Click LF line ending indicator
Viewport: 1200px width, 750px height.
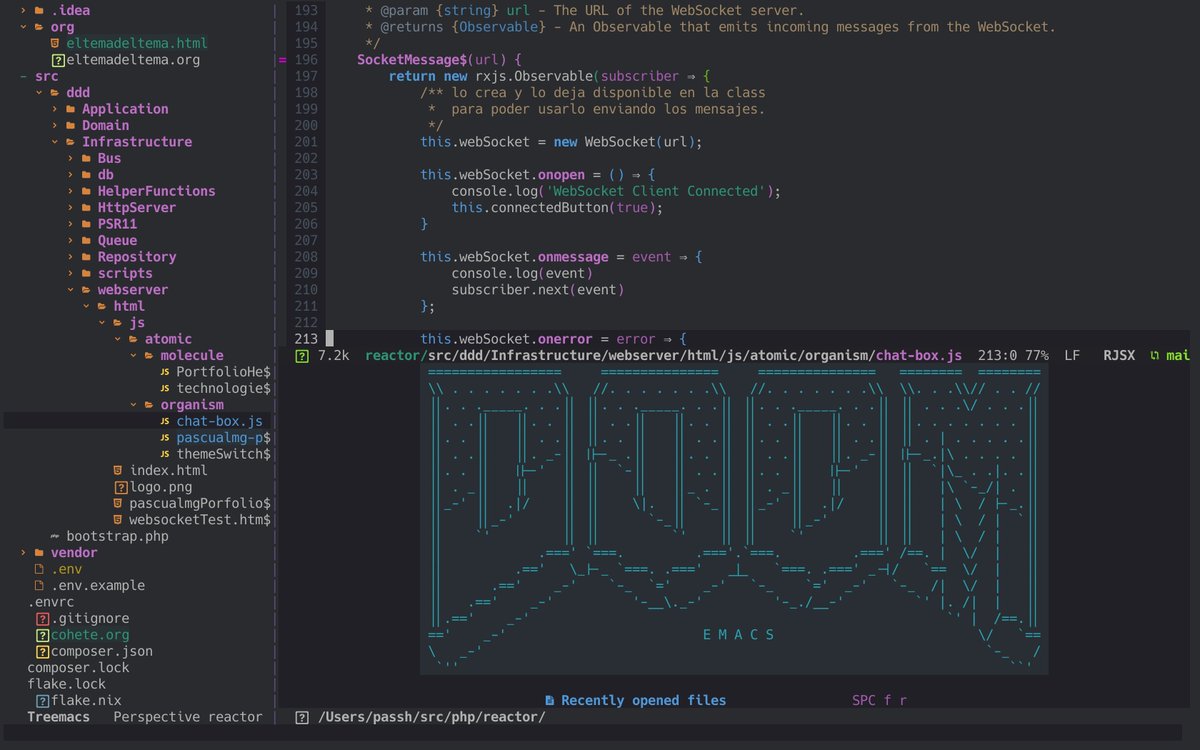point(1072,355)
